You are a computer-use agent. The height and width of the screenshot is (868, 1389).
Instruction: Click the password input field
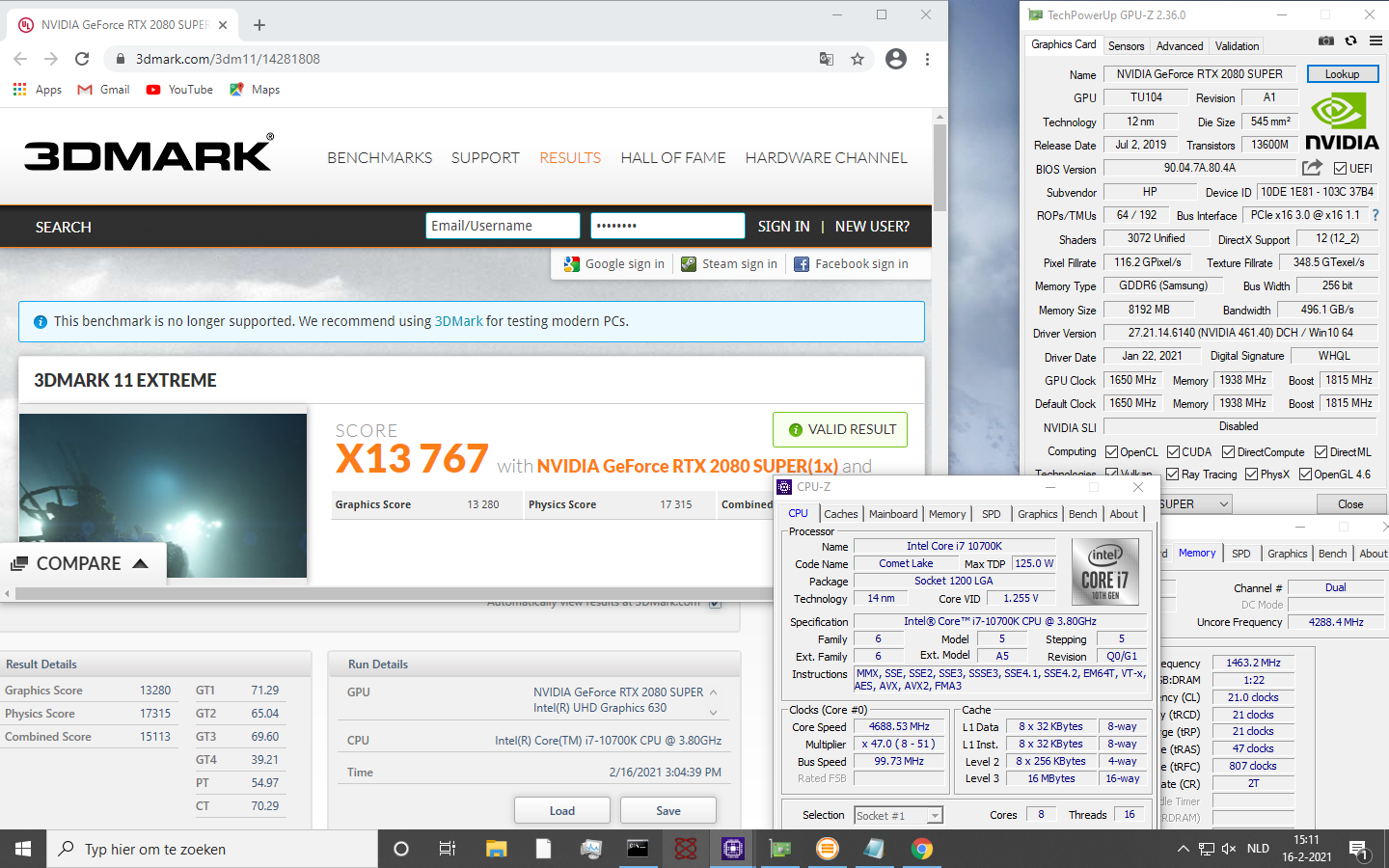click(x=667, y=226)
